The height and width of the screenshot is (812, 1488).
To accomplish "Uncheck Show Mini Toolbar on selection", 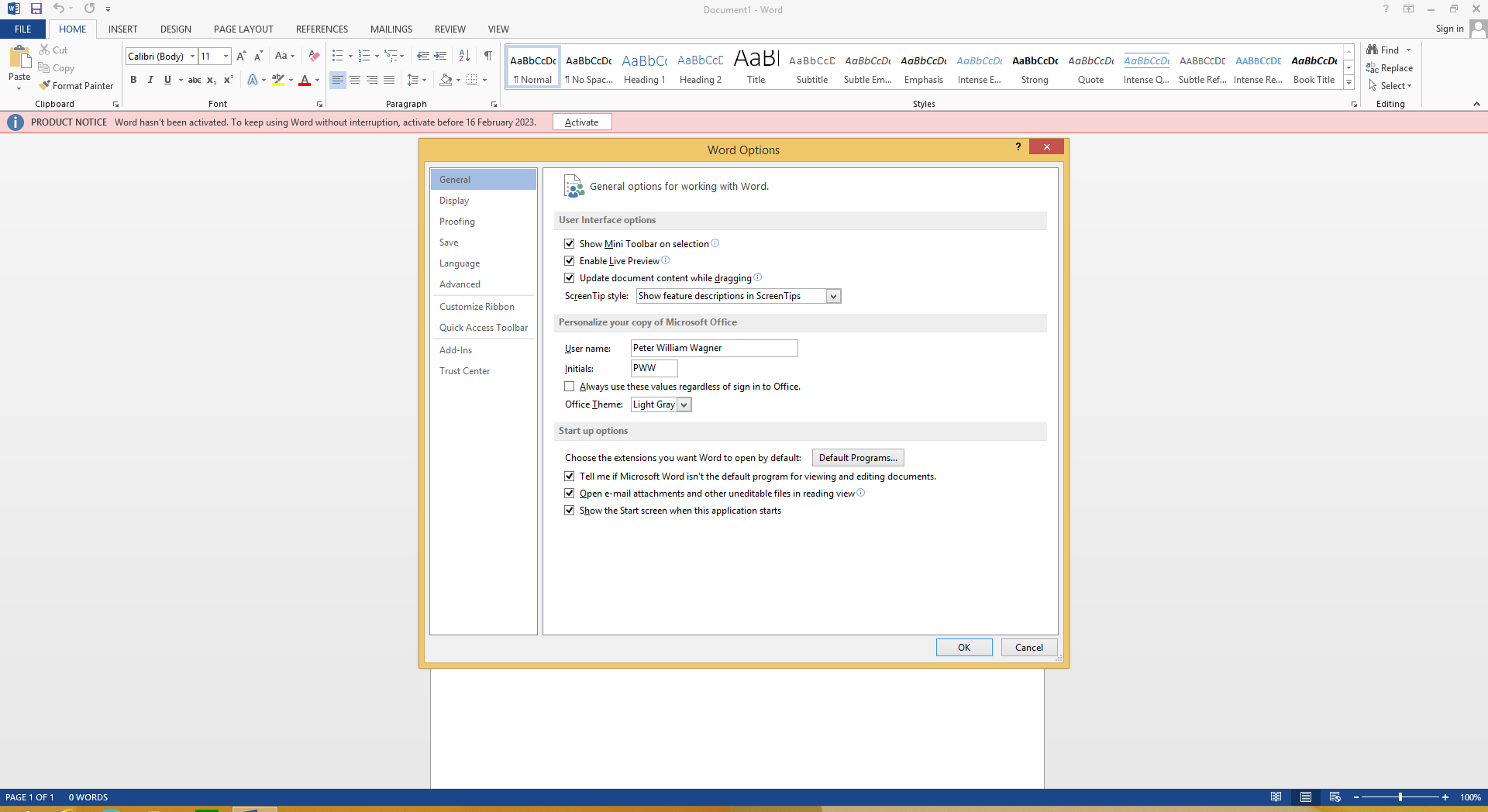I will pos(570,243).
